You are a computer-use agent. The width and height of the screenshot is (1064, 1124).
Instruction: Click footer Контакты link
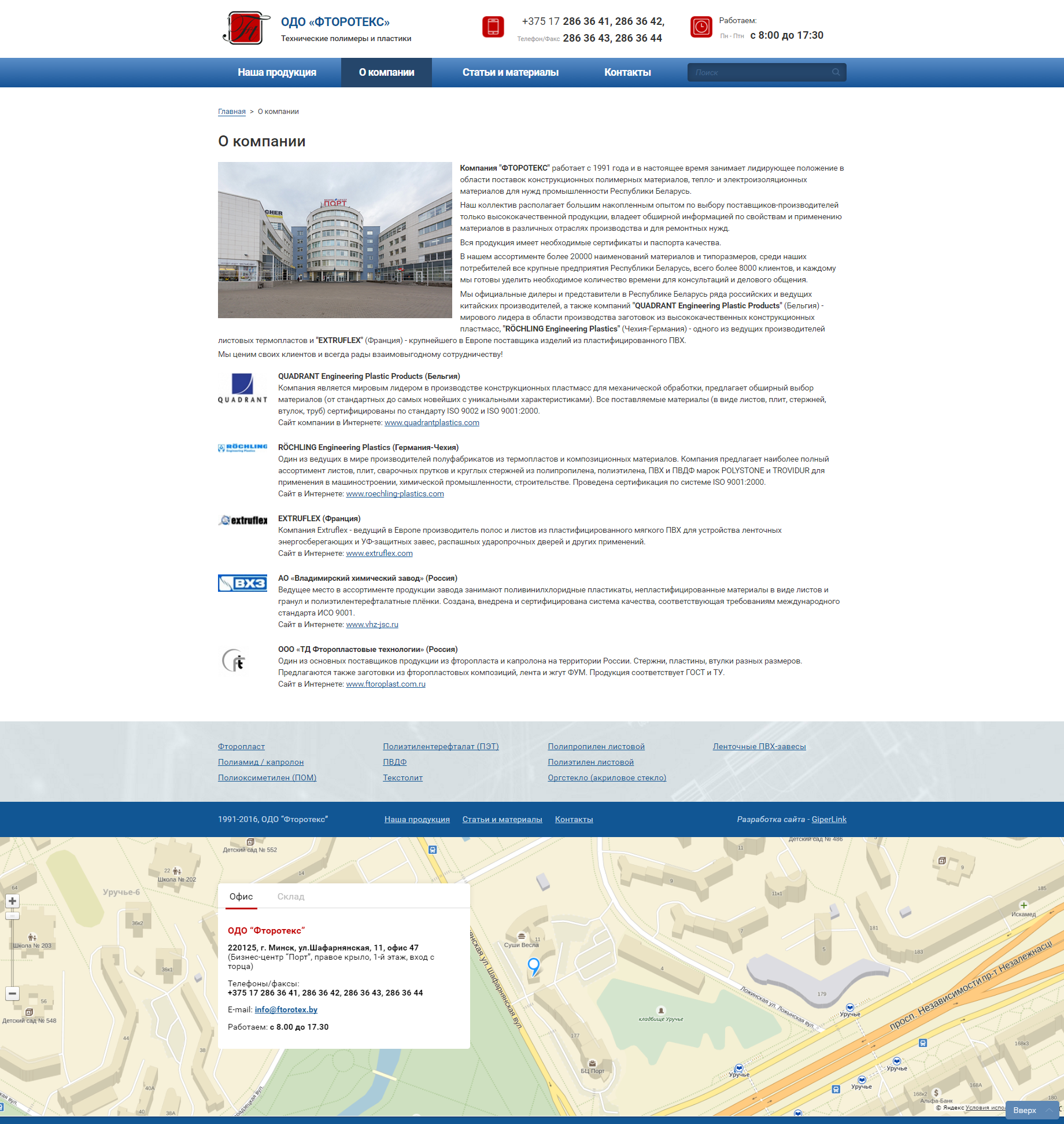coord(574,819)
